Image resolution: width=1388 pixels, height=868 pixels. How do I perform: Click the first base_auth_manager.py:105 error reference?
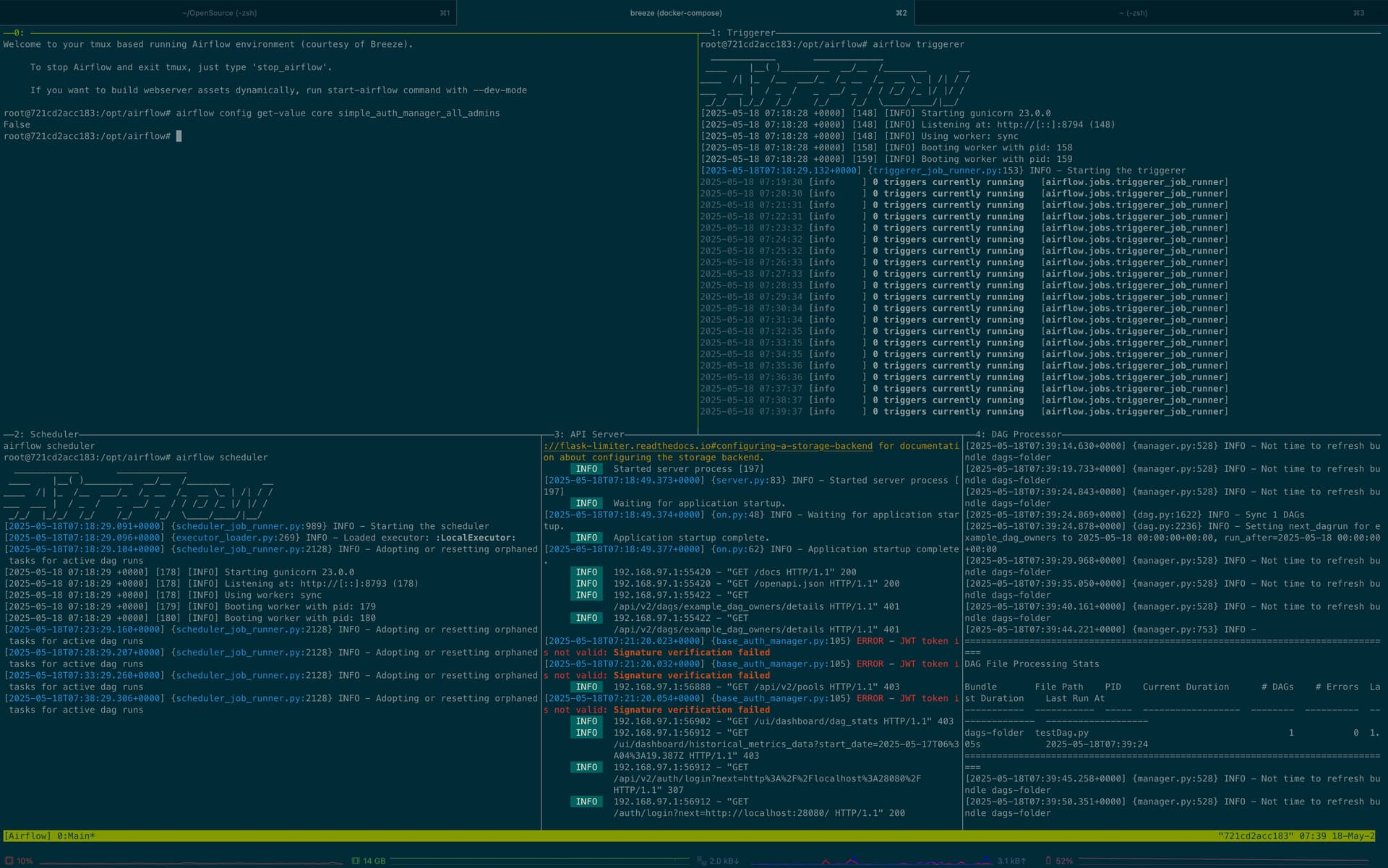[x=780, y=641]
